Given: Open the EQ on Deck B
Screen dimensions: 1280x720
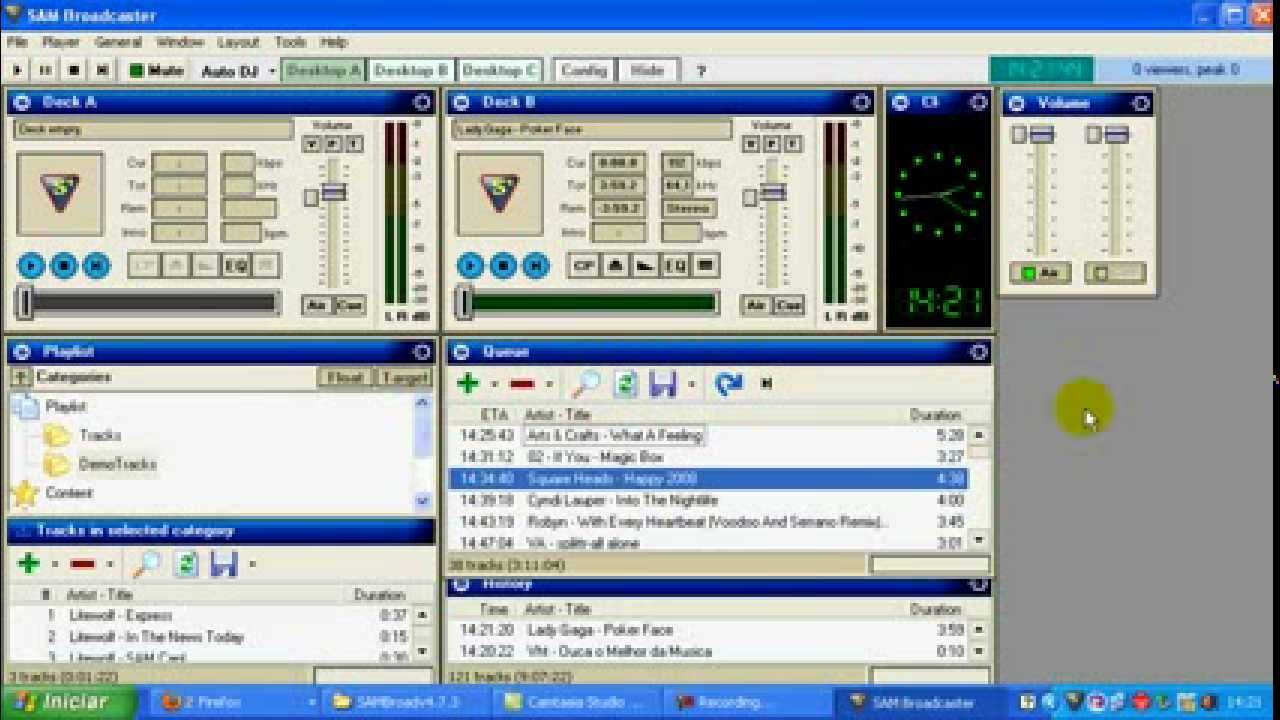Looking at the screenshot, I should point(675,265).
